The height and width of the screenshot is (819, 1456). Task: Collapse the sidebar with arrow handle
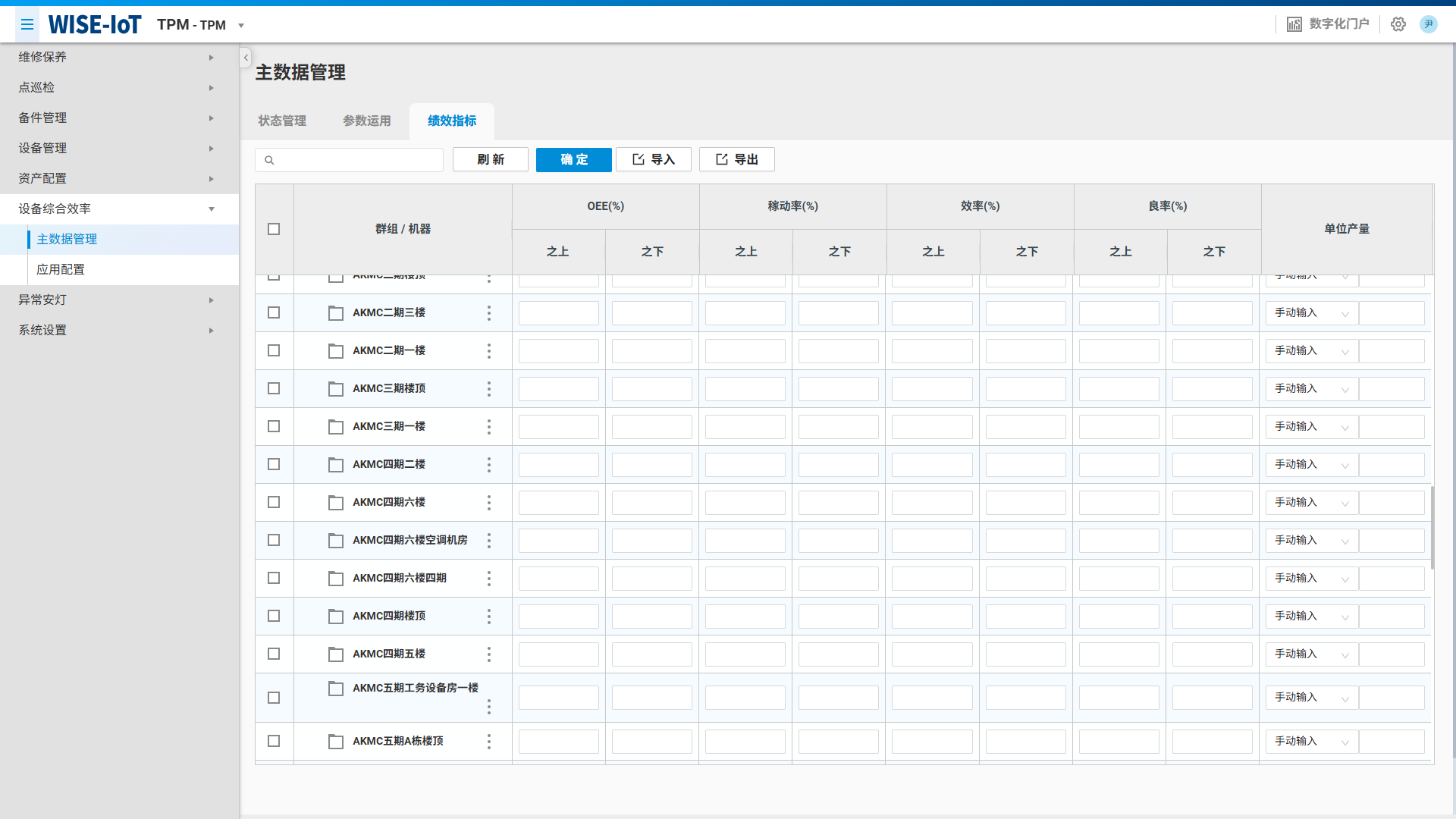pos(246,58)
